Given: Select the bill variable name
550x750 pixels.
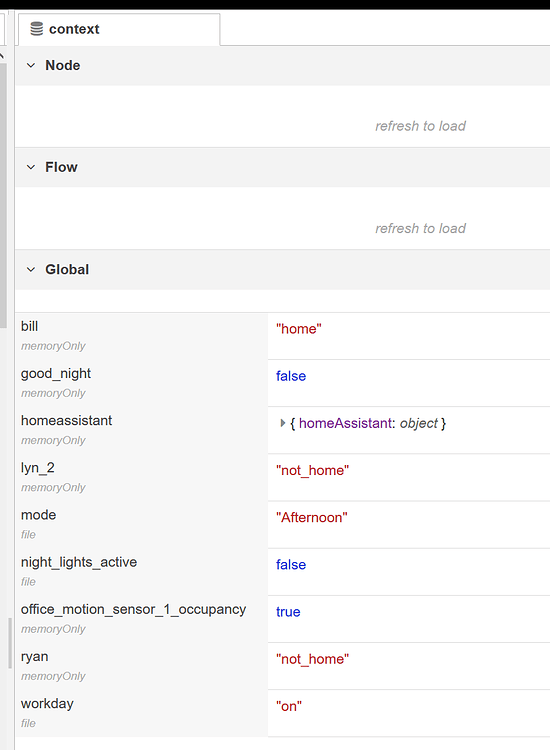Looking at the screenshot, I should 29,326.
